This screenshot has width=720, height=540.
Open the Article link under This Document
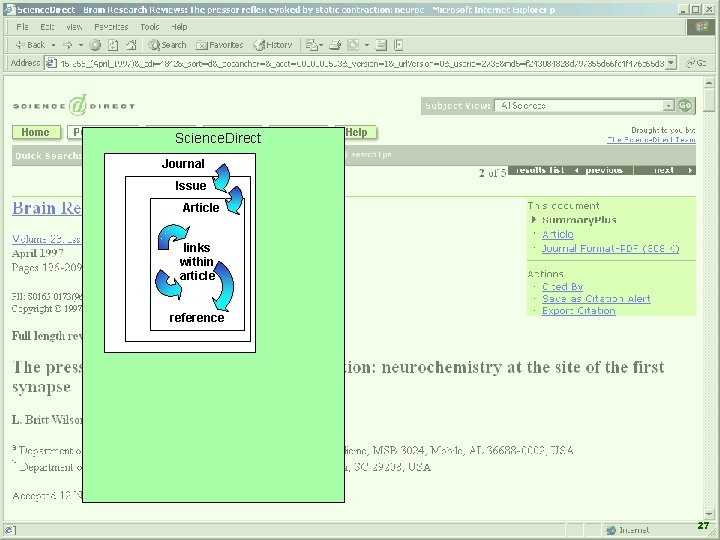click(557, 234)
